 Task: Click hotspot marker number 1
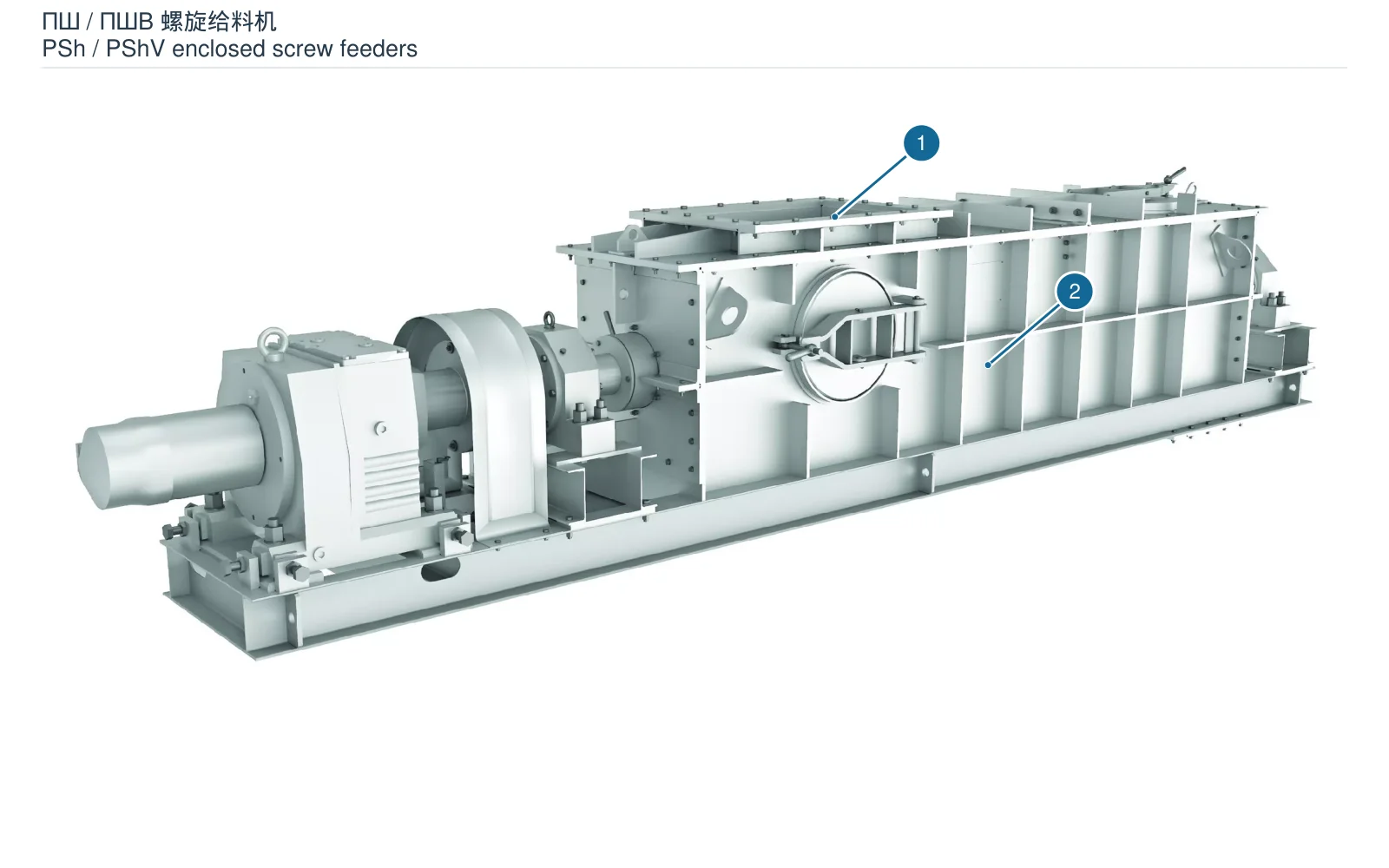921,142
